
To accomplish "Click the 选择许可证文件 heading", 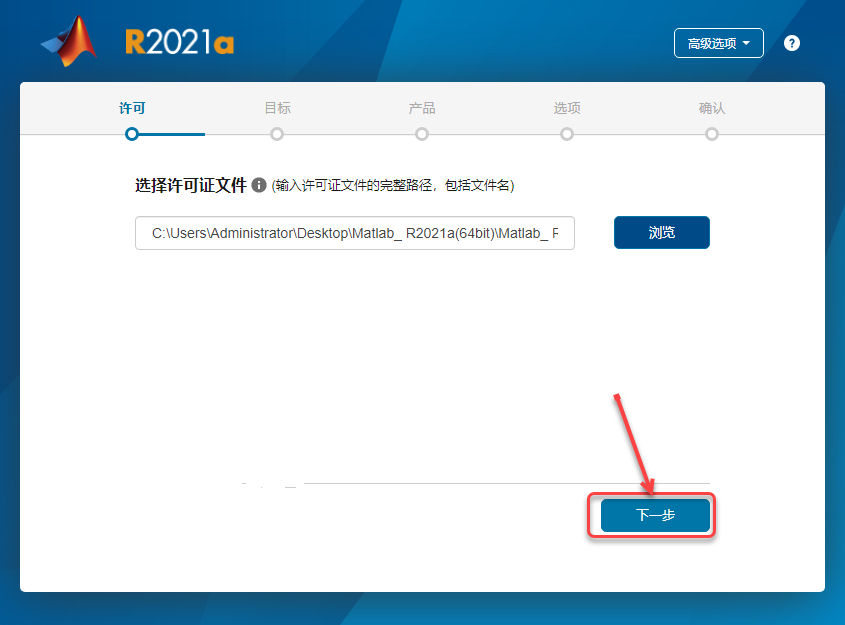I will (191, 185).
